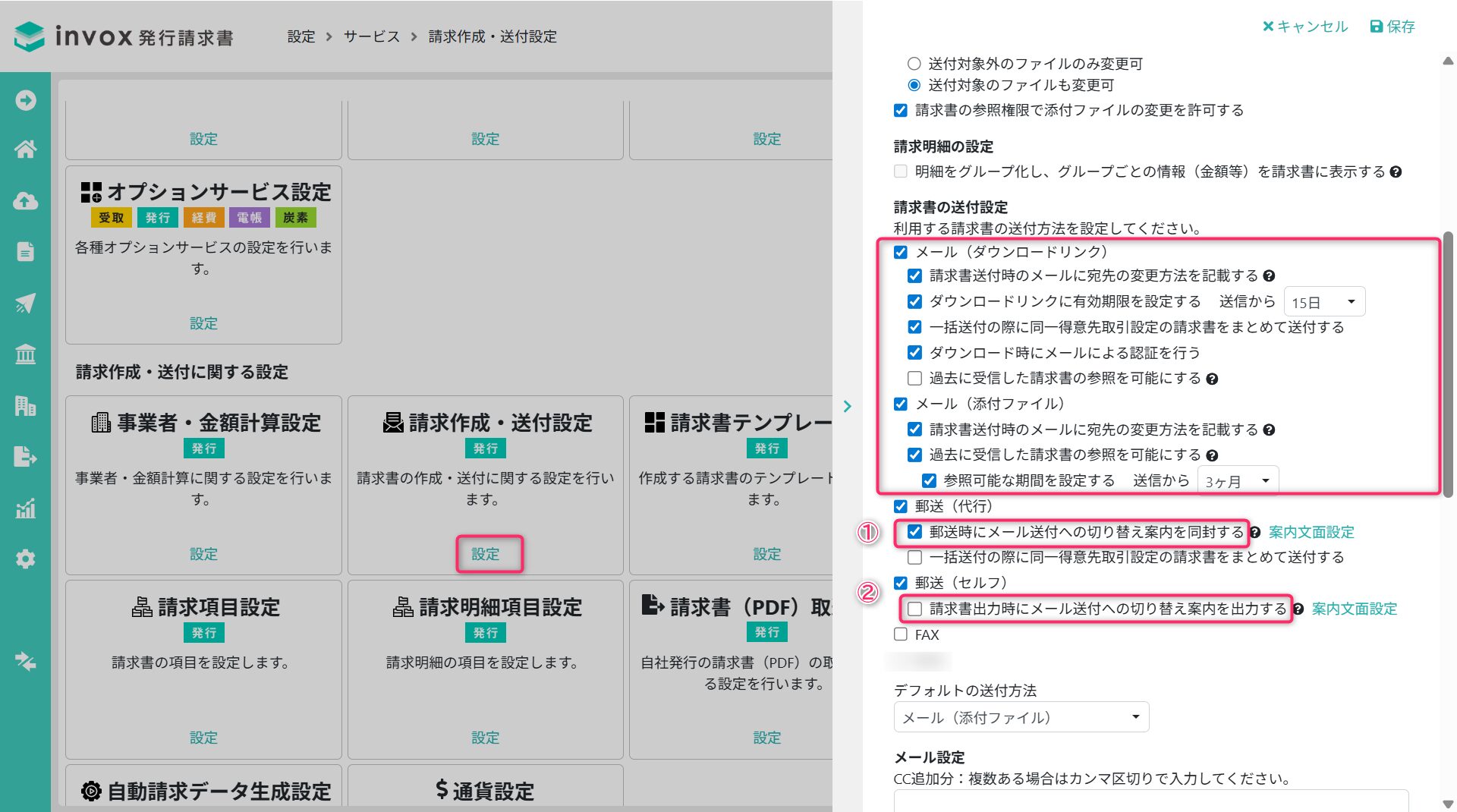Click the 通貨設定 dollar icon
1457x812 pixels.
(x=442, y=790)
